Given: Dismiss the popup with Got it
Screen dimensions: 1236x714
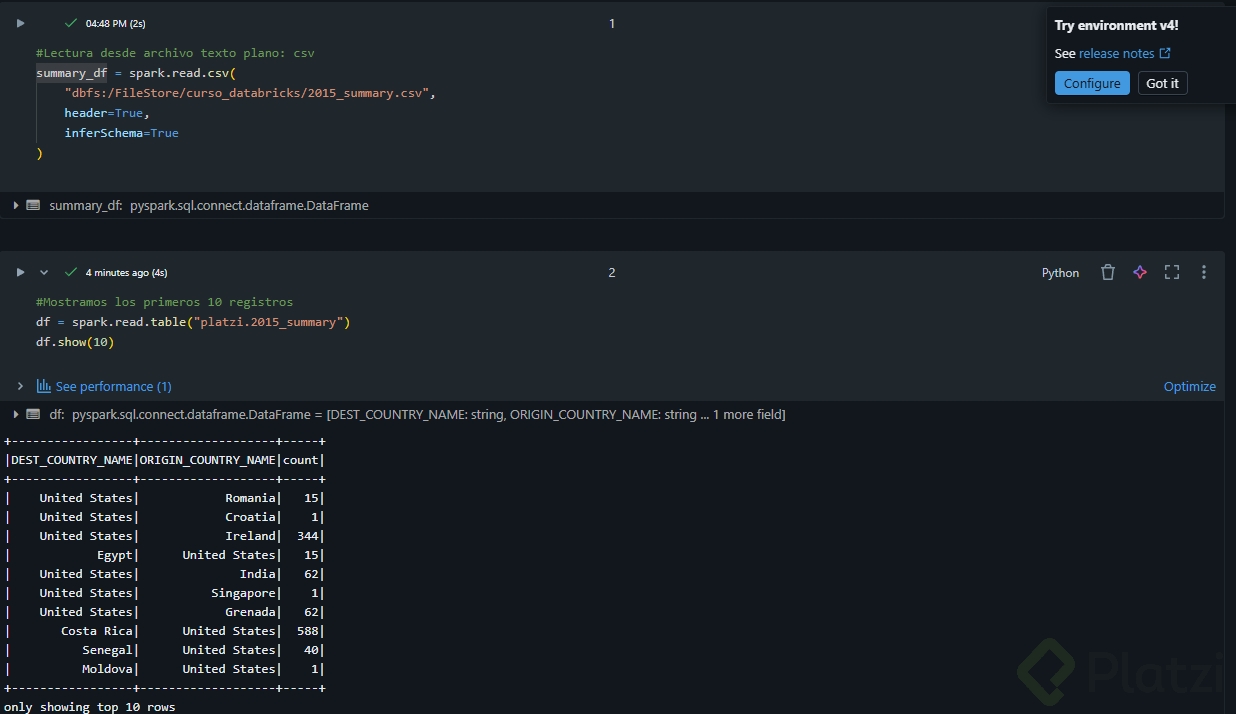Looking at the screenshot, I should coord(1162,83).
